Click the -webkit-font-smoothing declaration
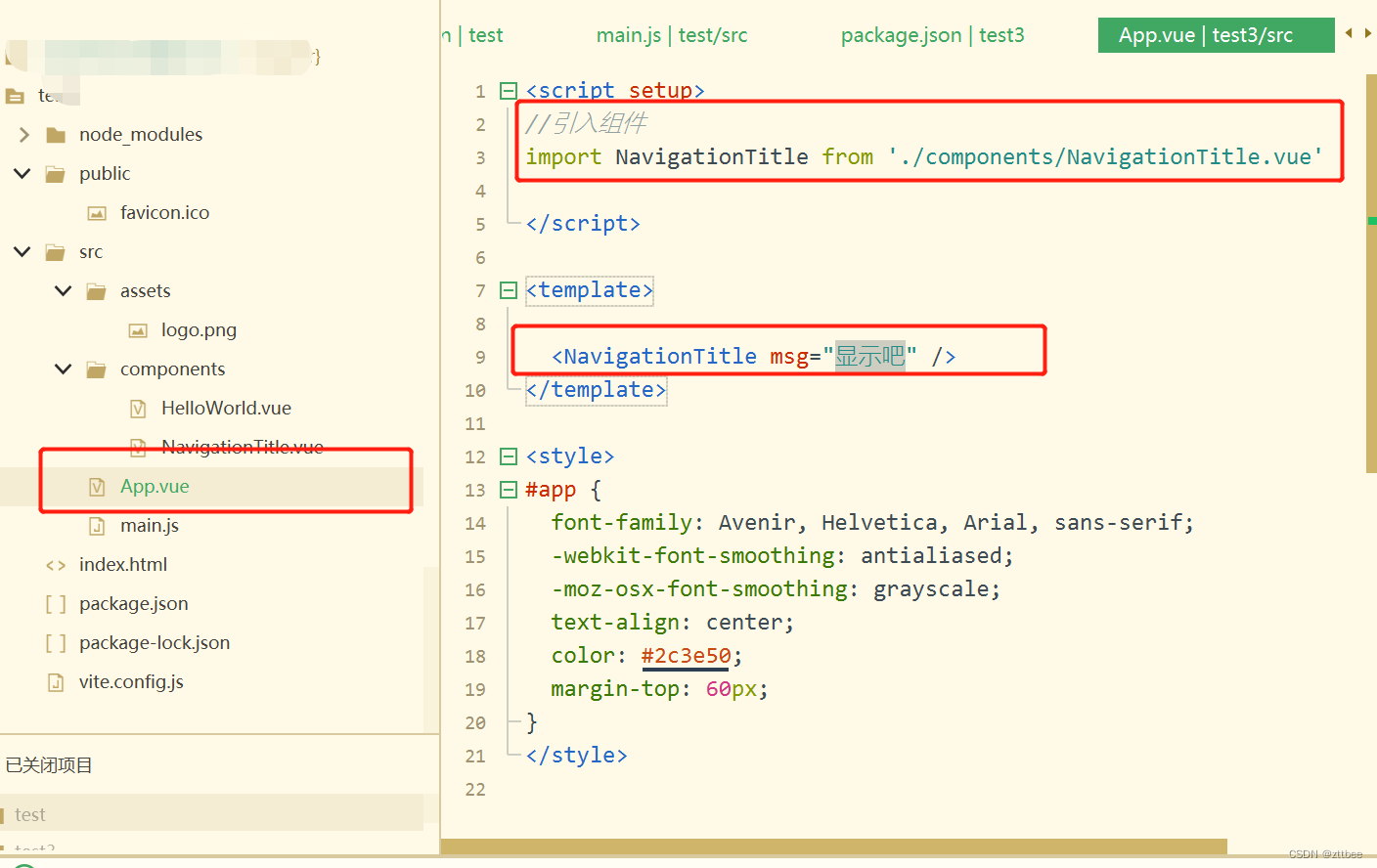The height and width of the screenshot is (868, 1377). (782, 556)
